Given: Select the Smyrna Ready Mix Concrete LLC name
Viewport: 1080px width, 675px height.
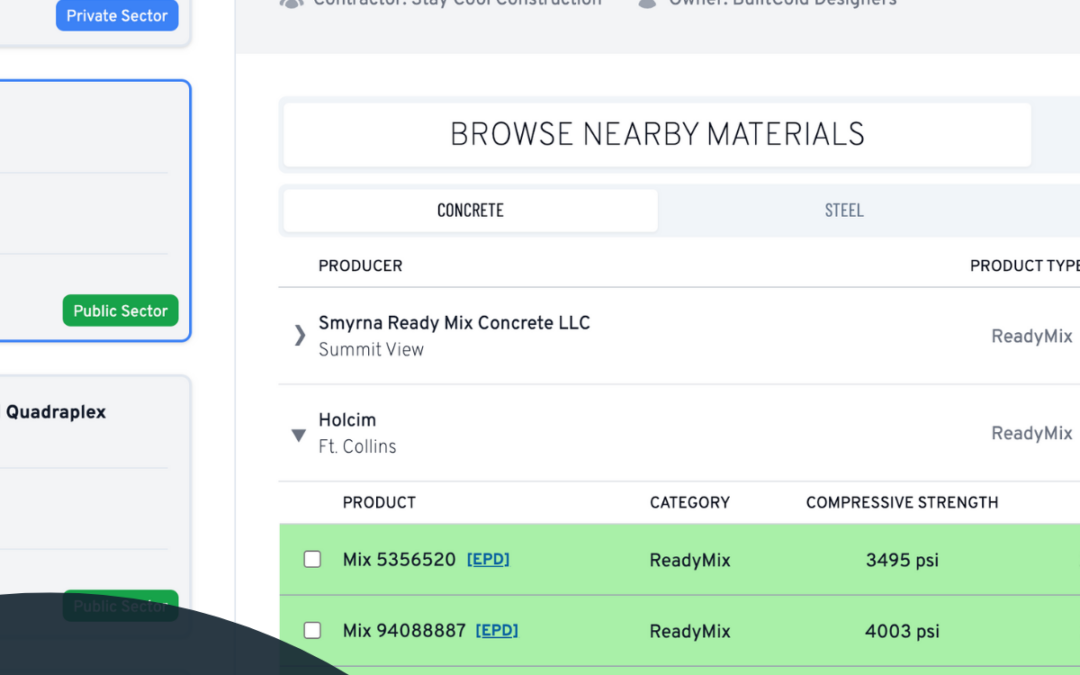Looking at the screenshot, I should 454,323.
